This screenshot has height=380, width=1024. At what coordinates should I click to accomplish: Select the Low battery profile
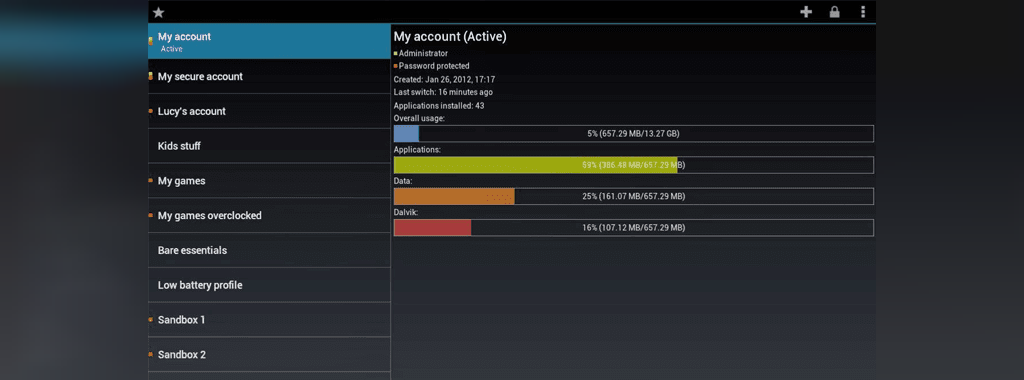269,285
